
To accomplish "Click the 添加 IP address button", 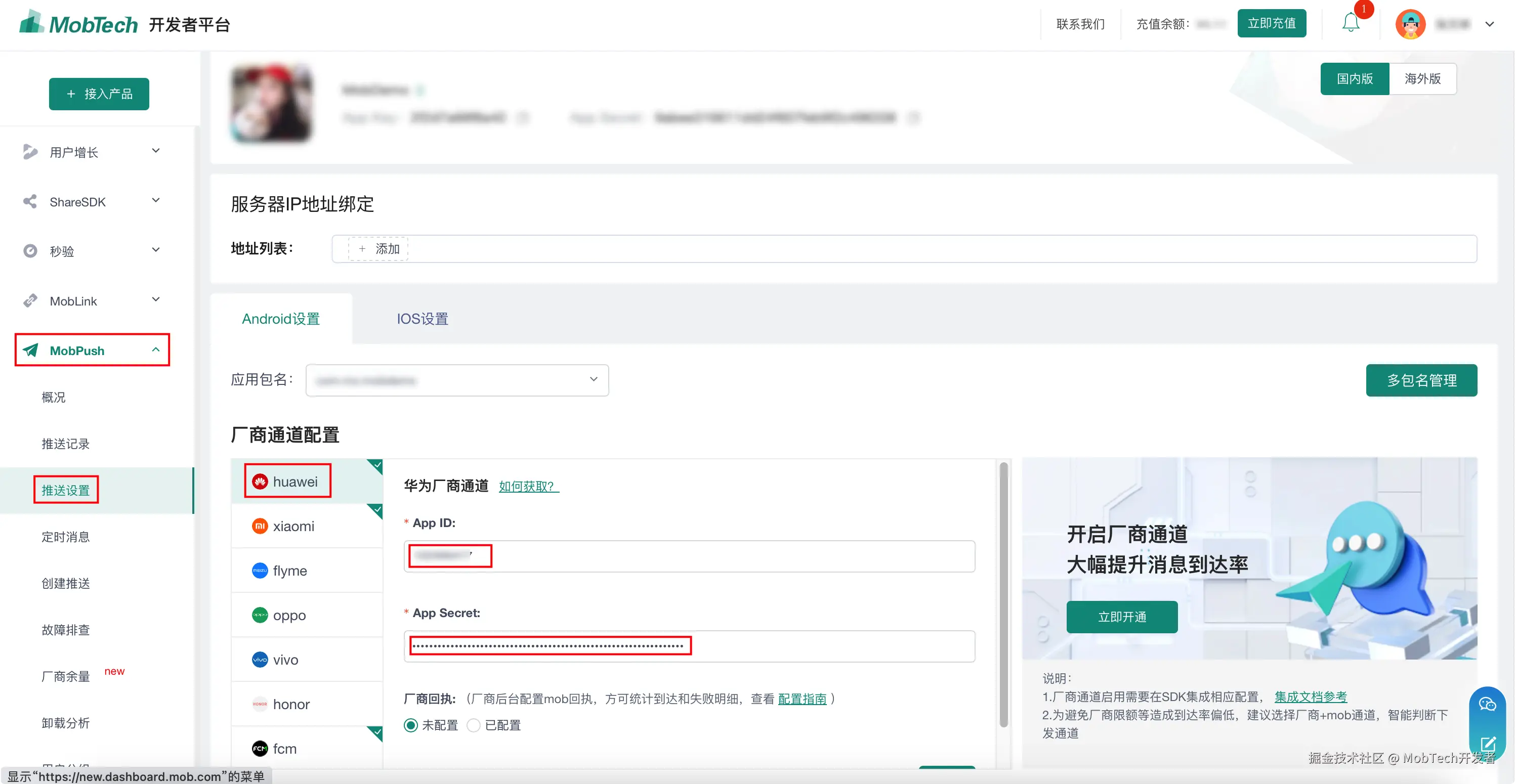I will [x=378, y=248].
